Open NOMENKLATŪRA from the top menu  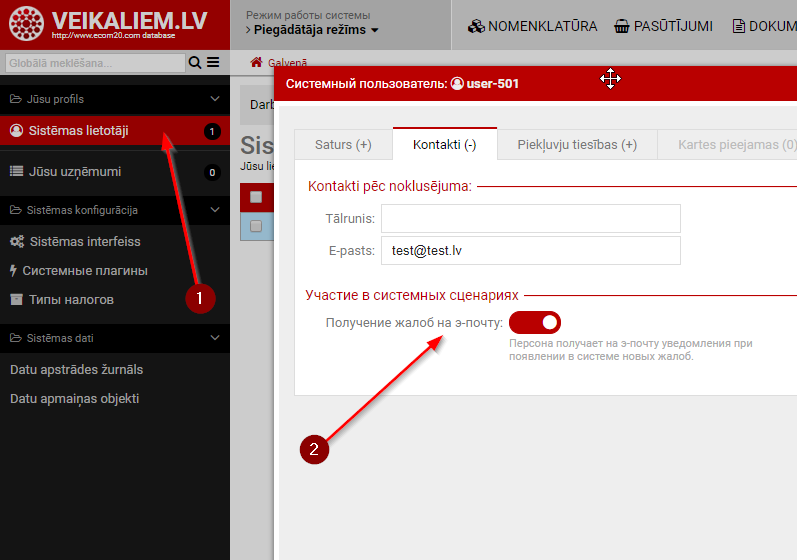532,26
